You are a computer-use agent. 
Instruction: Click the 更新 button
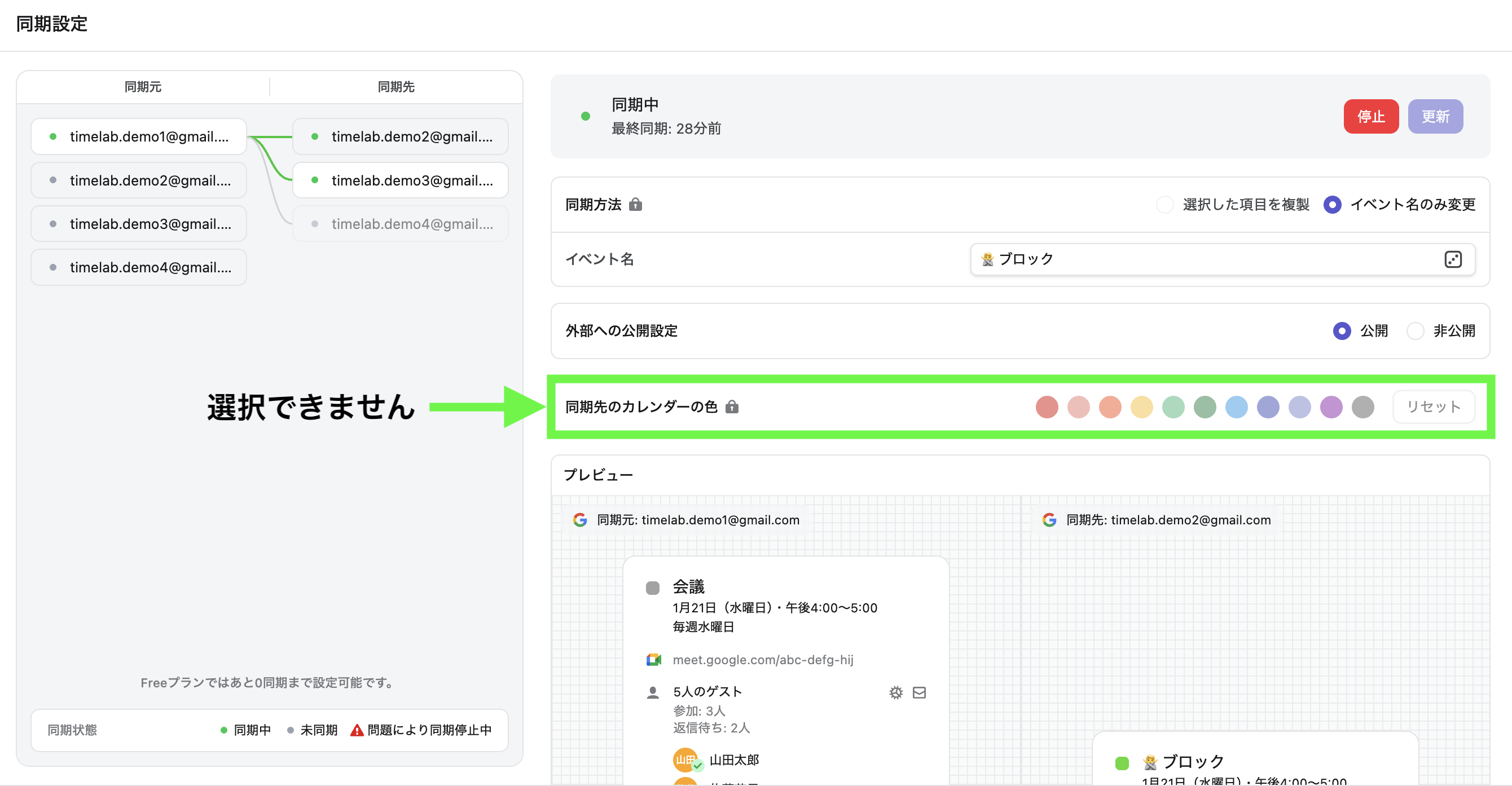(1435, 116)
